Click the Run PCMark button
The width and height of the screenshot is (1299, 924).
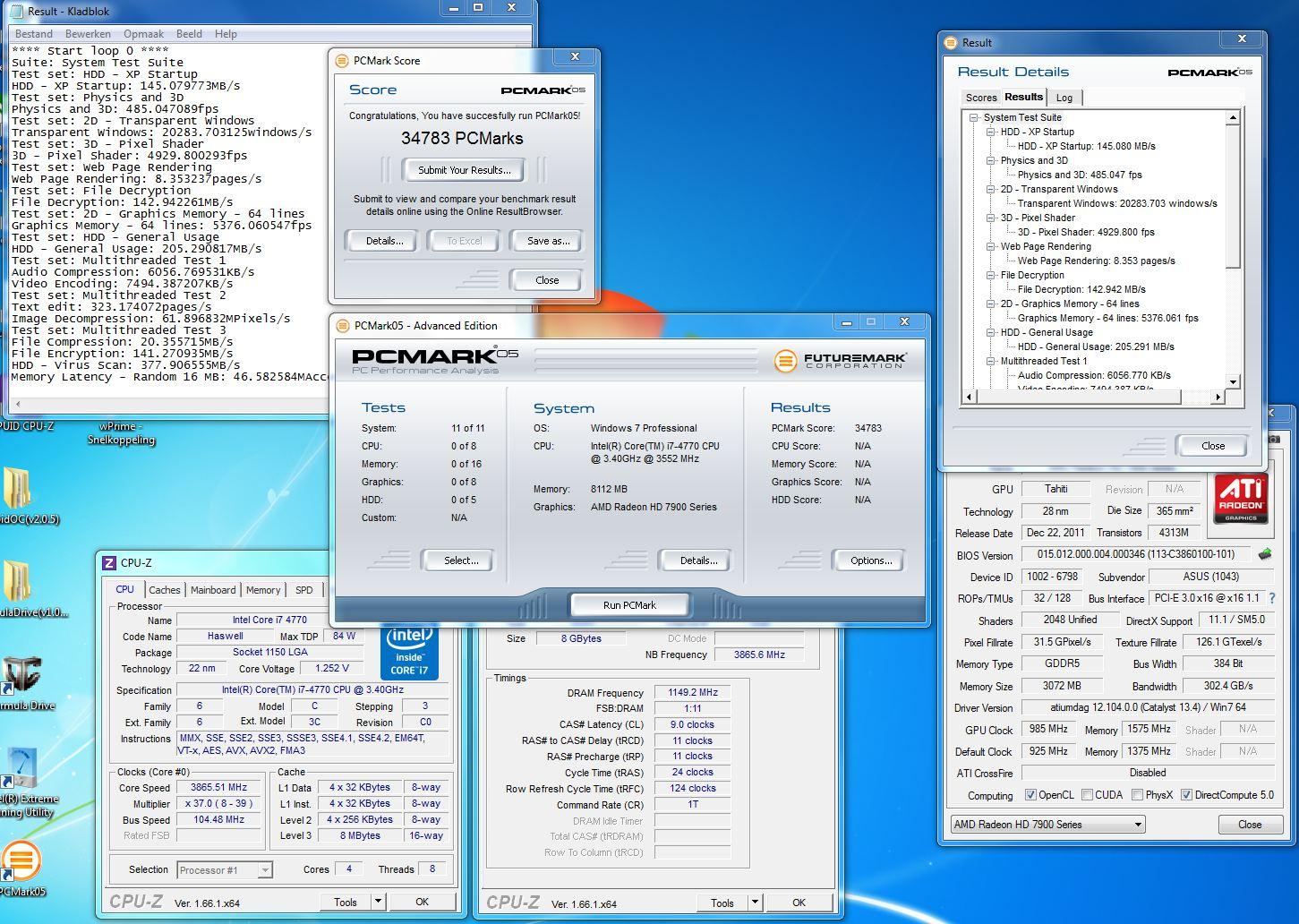[x=629, y=605]
